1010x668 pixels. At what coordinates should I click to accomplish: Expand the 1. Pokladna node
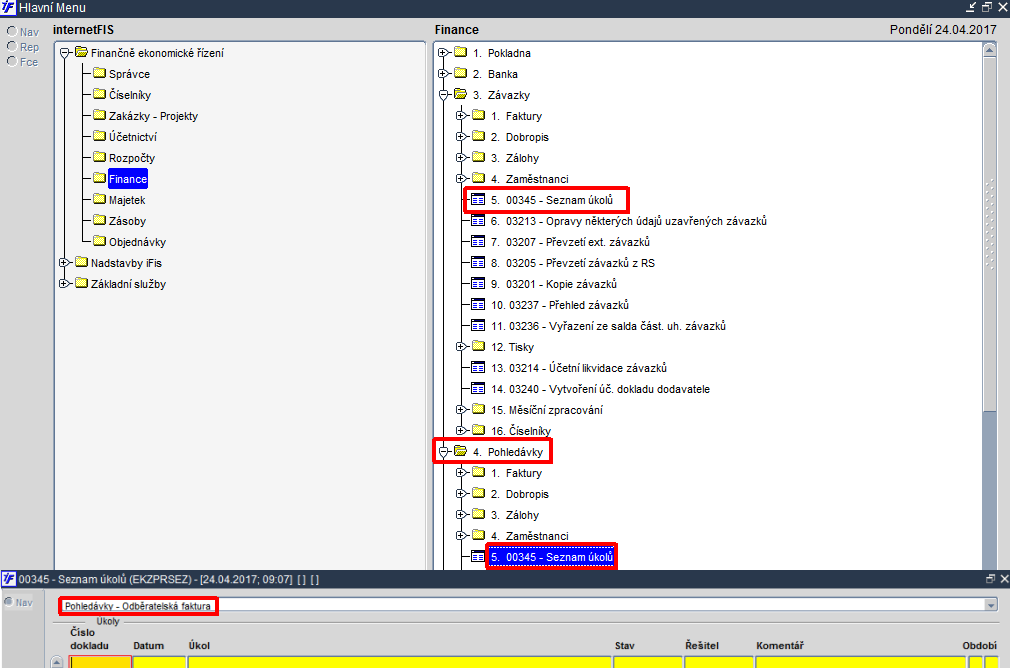click(443, 53)
